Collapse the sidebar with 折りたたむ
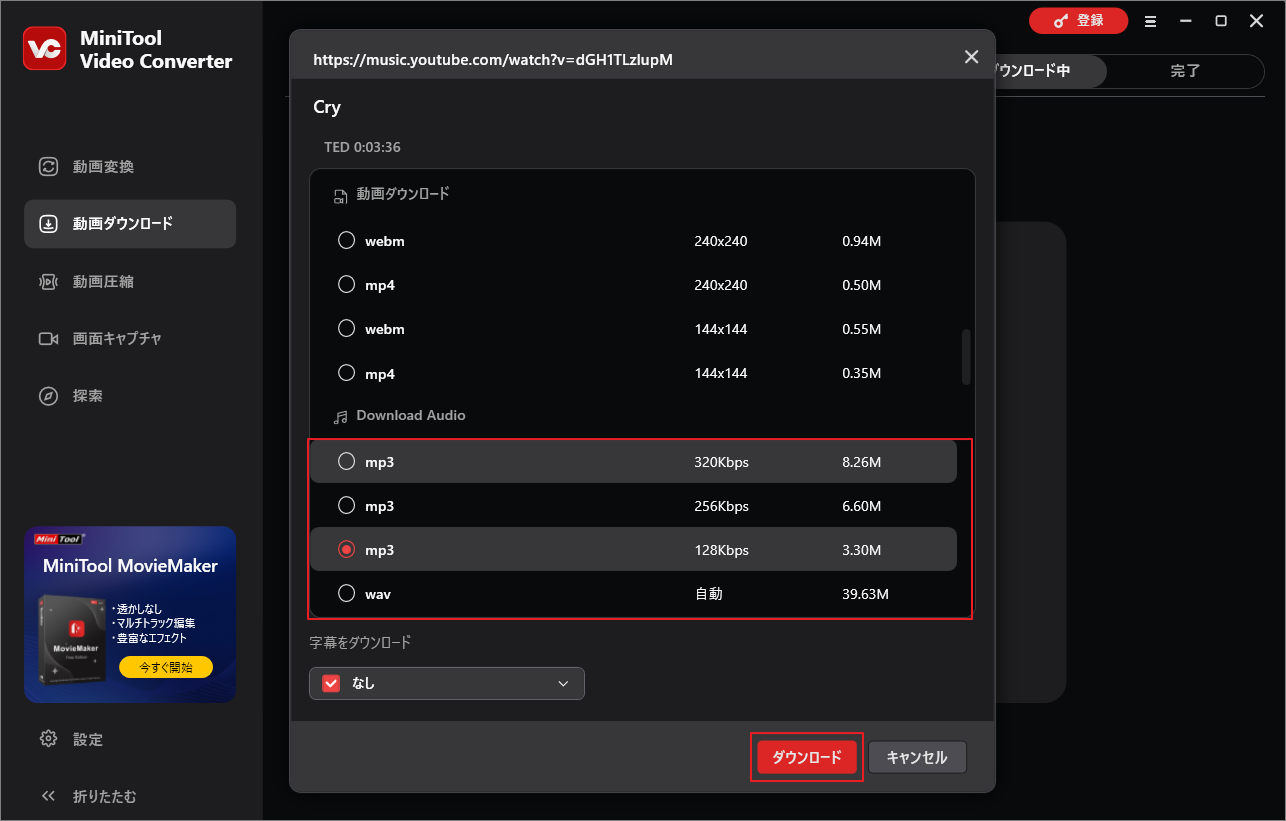 (x=88, y=796)
